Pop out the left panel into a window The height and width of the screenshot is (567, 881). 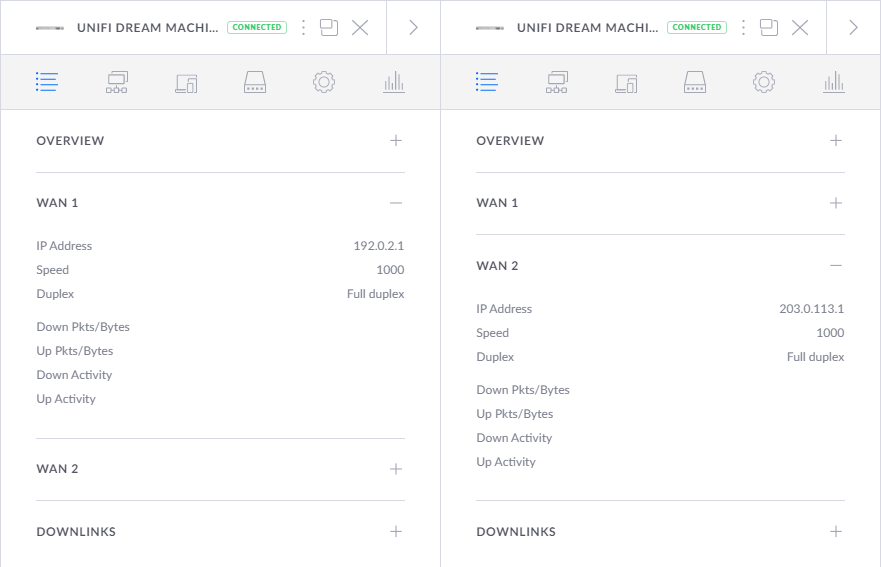point(329,28)
